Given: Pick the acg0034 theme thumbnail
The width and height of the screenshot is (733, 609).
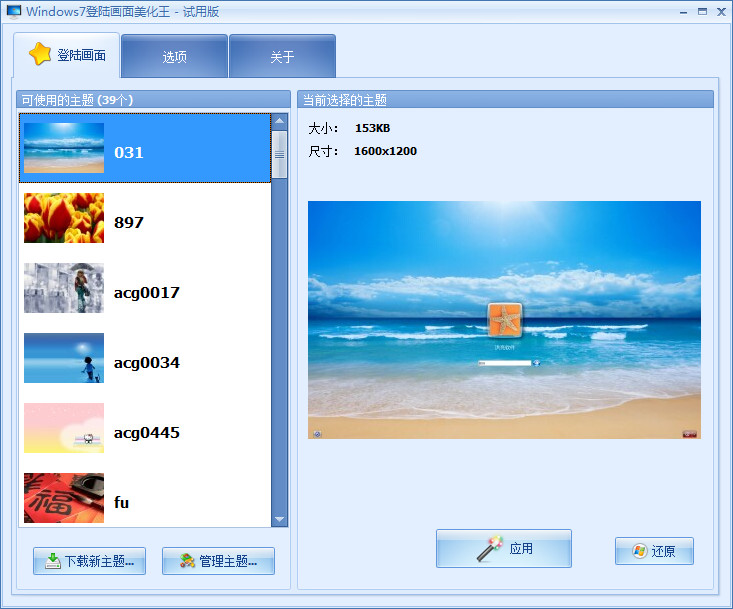Looking at the screenshot, I should point(64,358).
